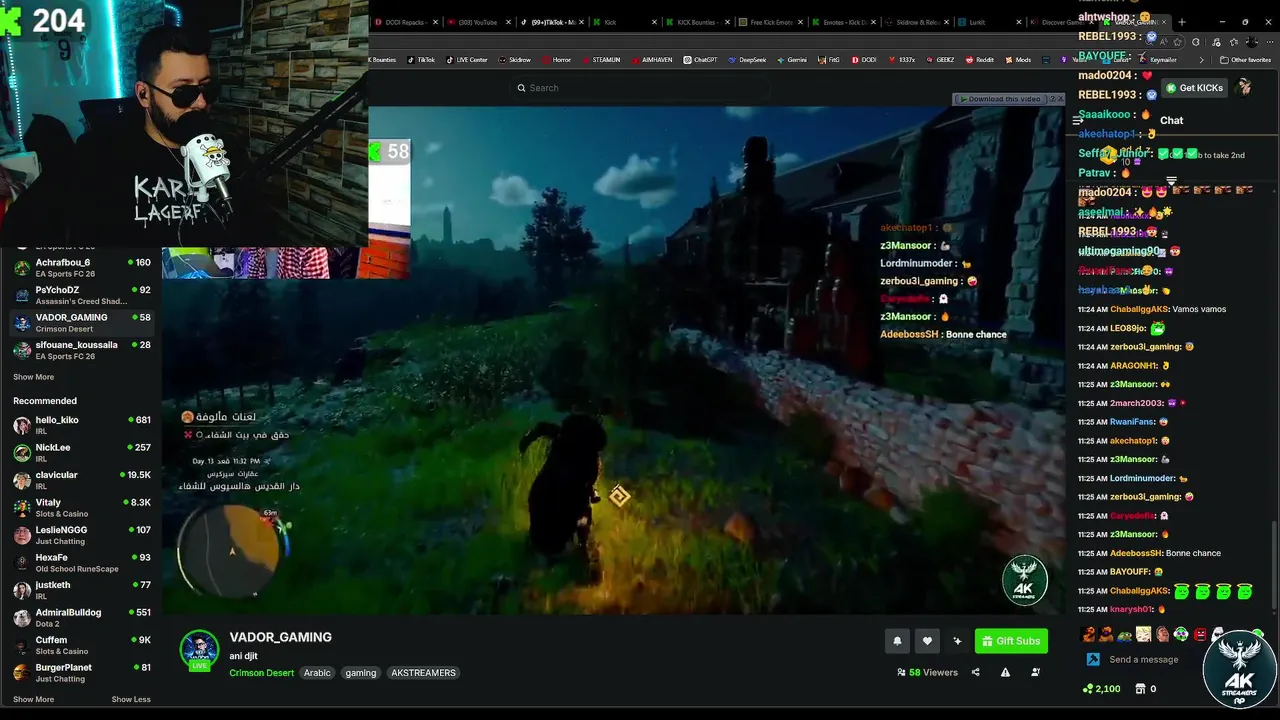This screenshot has height=720, width=1280.
Task: Open the DeepSeek bookmark
Action: coord(748,60)
